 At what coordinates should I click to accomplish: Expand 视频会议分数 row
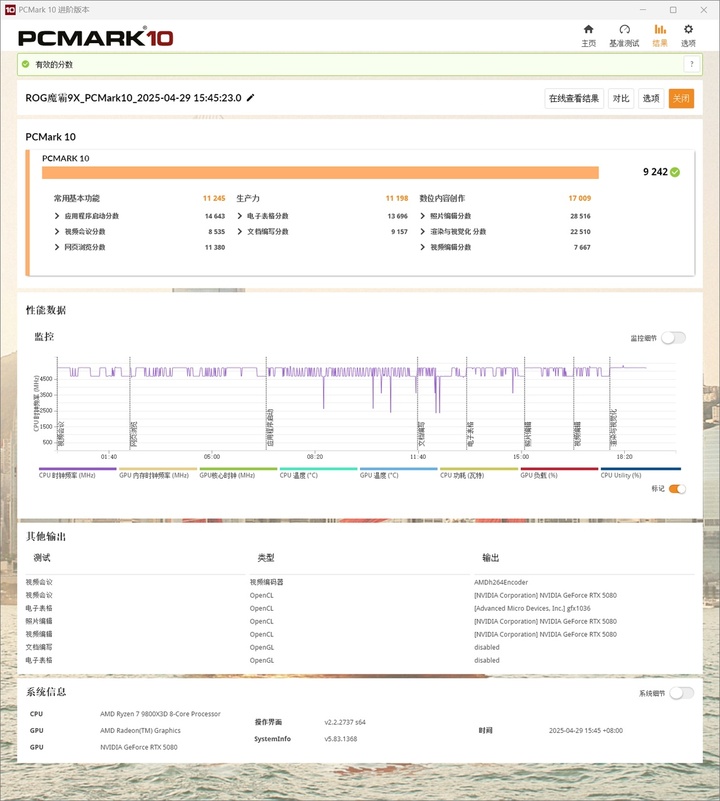[x=57, y=231]
